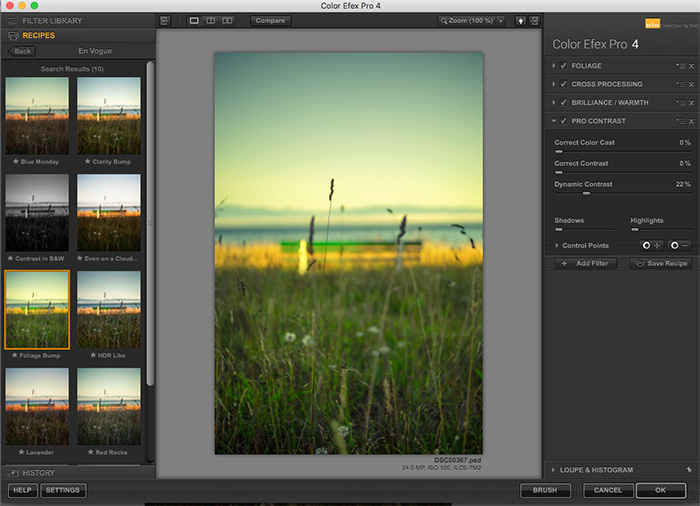Disable the Cross Processing filter checkbox
Screen dimensions: 700x506
coord(564,84)
